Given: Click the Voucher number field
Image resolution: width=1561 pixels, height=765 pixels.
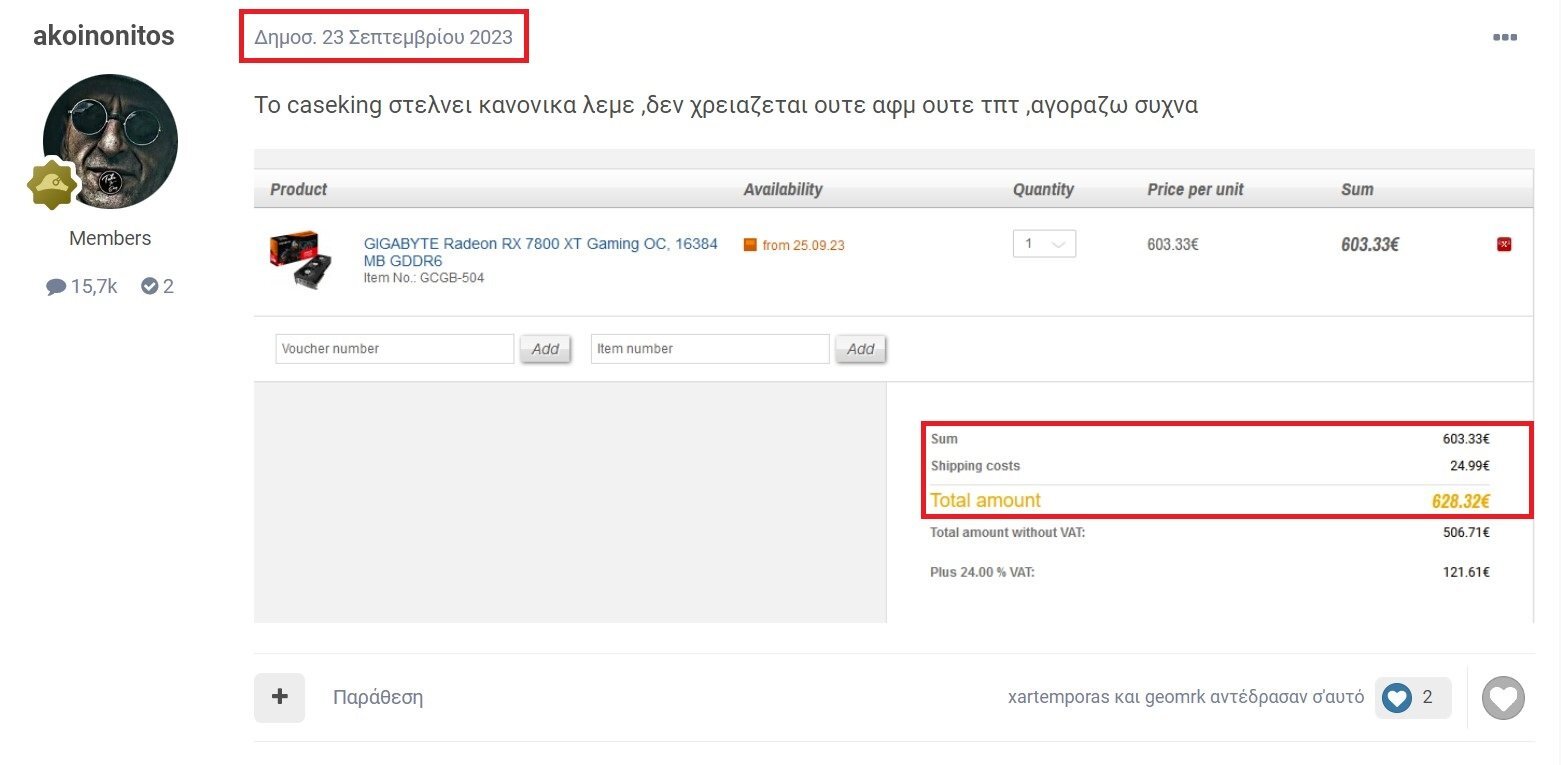Looking at the screenshot, I should pyautogui.click(x=395, y=349).
